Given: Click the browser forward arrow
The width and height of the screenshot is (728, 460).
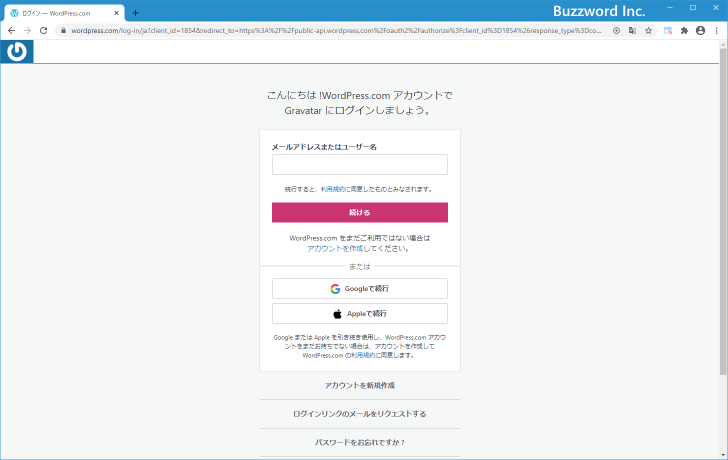Looking at the screenshot, I should pos(27,31).
